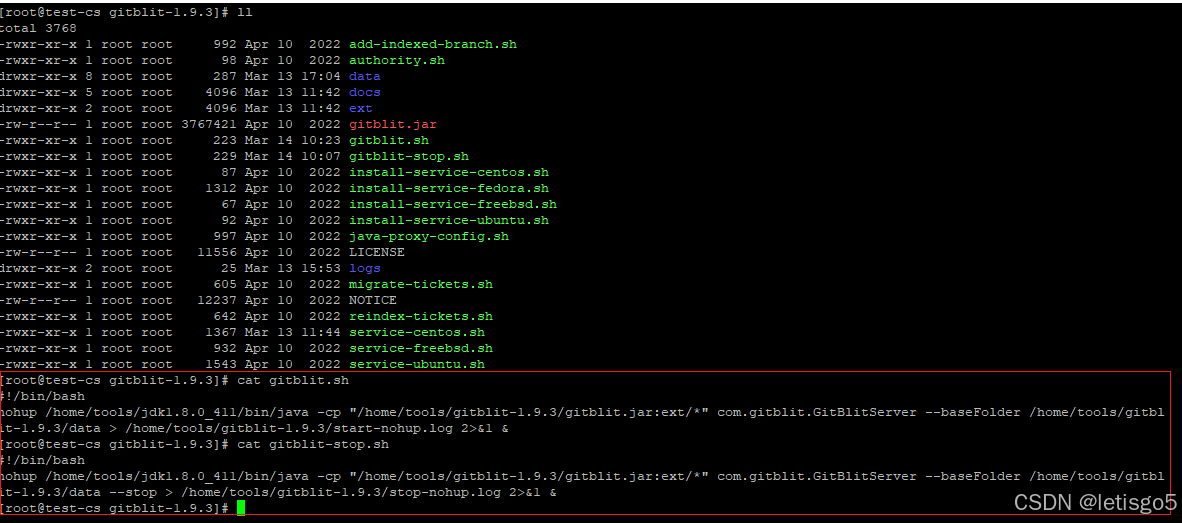Select 'Mar 14 10:07' timestamp of gitblit-stop.sh
This screenshot has width=1182, height=523.
tap(292, 156)
